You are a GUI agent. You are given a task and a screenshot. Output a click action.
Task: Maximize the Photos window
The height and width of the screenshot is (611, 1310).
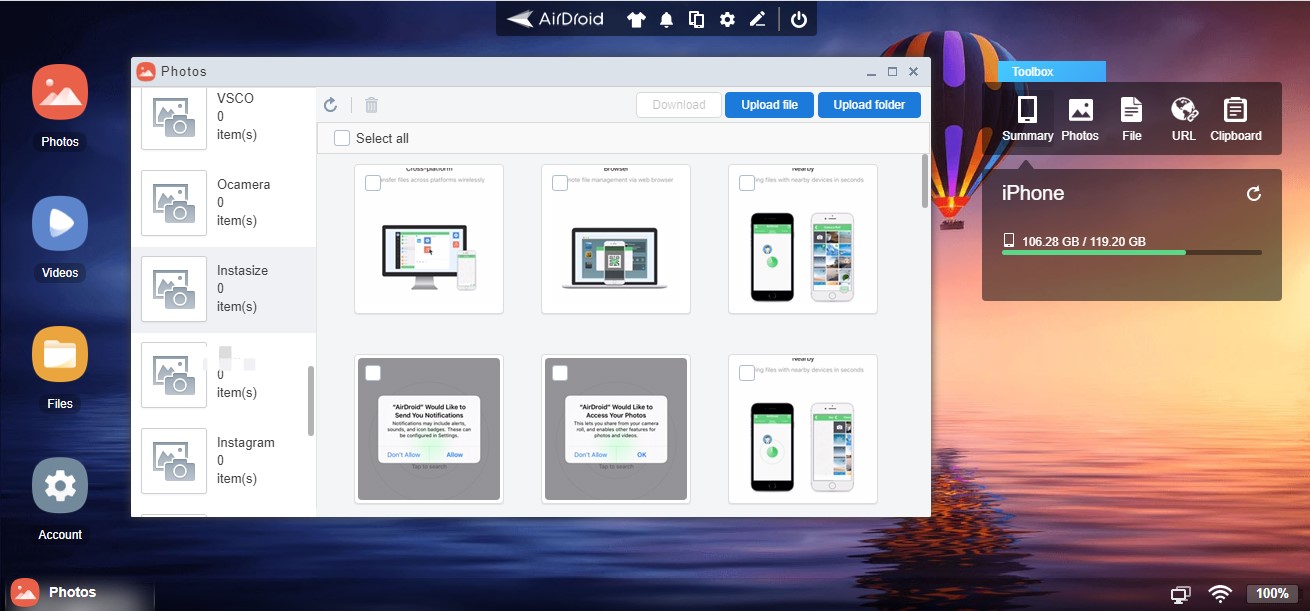tap(892, 72)
